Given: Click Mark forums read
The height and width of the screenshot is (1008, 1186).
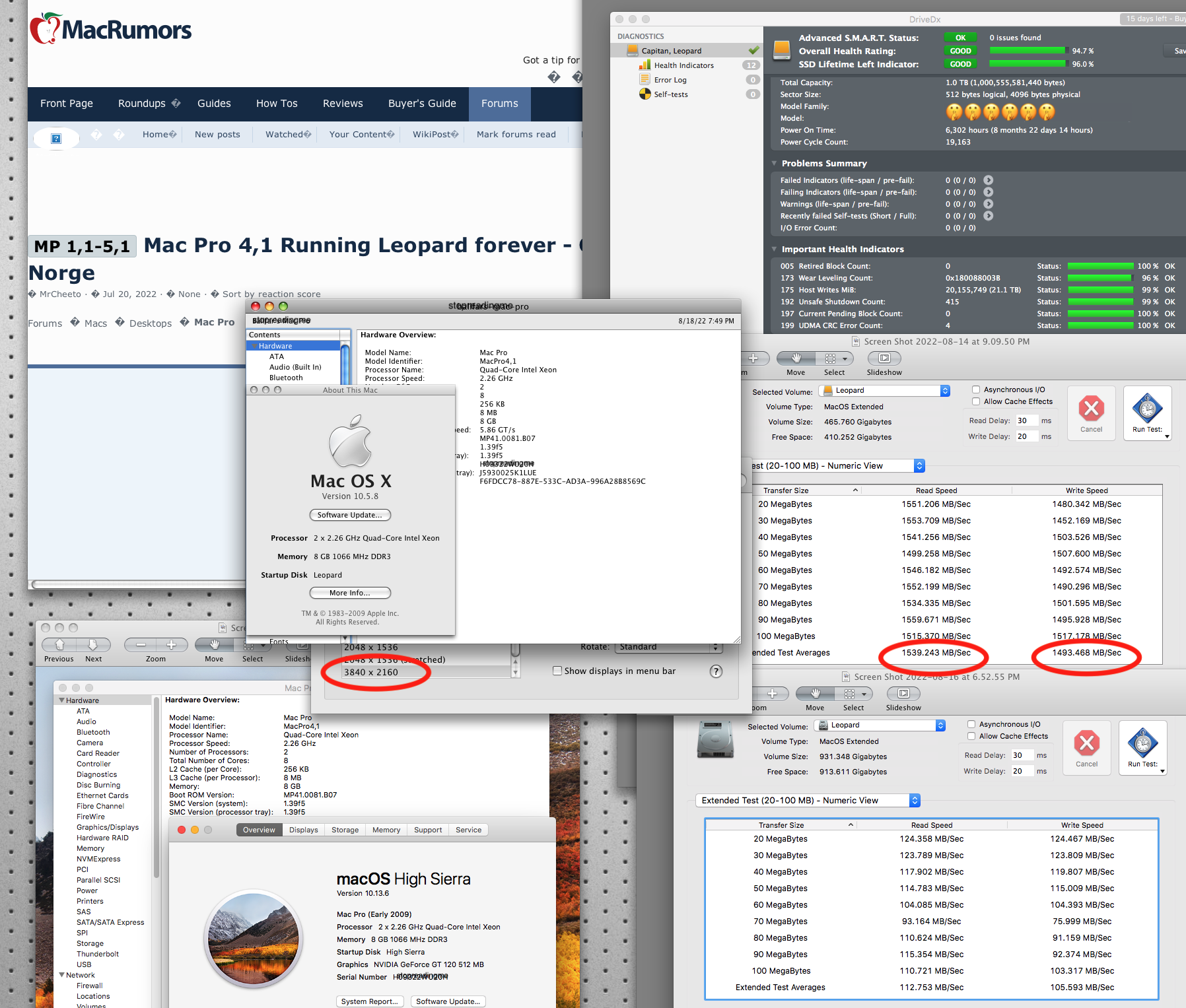Looking at the screenshot, I should click(x=516, y=135).
